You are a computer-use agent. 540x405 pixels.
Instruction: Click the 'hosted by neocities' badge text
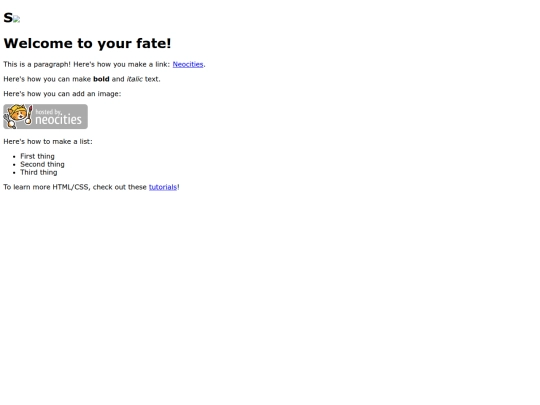coord(58,117)
